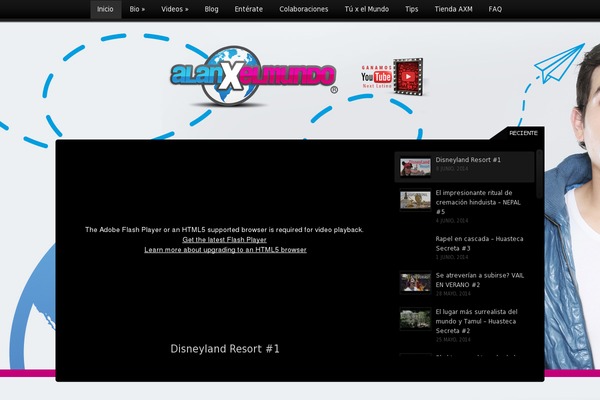Open the Tamul Huasteca Secreta #2 thumbnail

point(415,319)
